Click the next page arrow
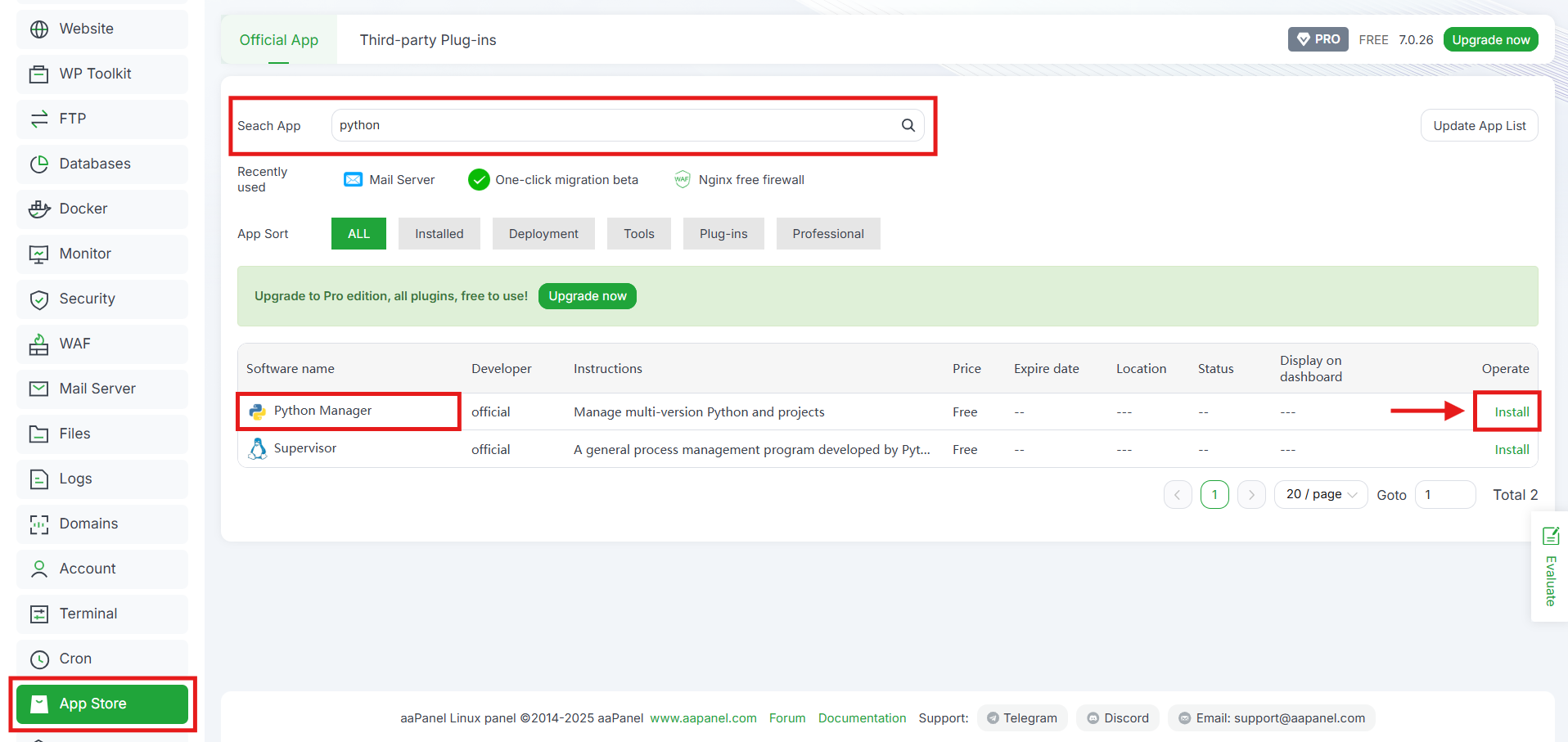 tap(1251, 494)
